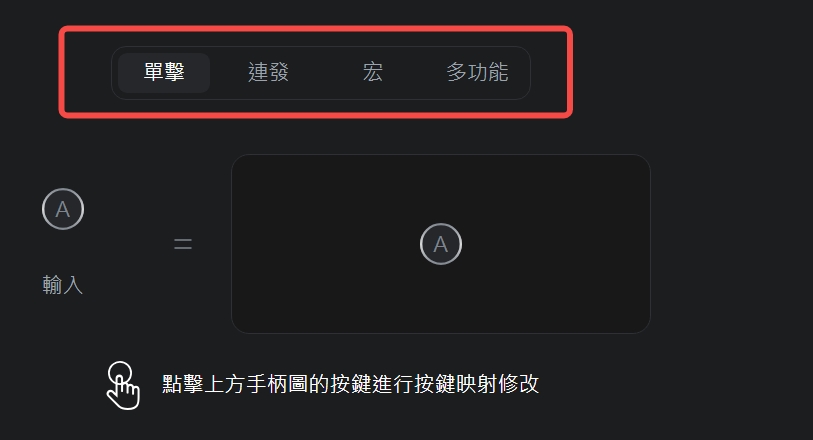Click the mapped A button icon inside the box
This screenshot has width=813, height=440.
click(441, 244)
